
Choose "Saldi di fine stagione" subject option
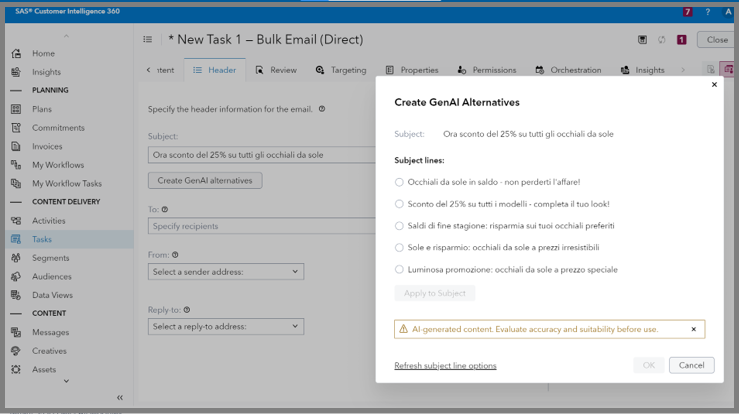click(x=399, y=226)
